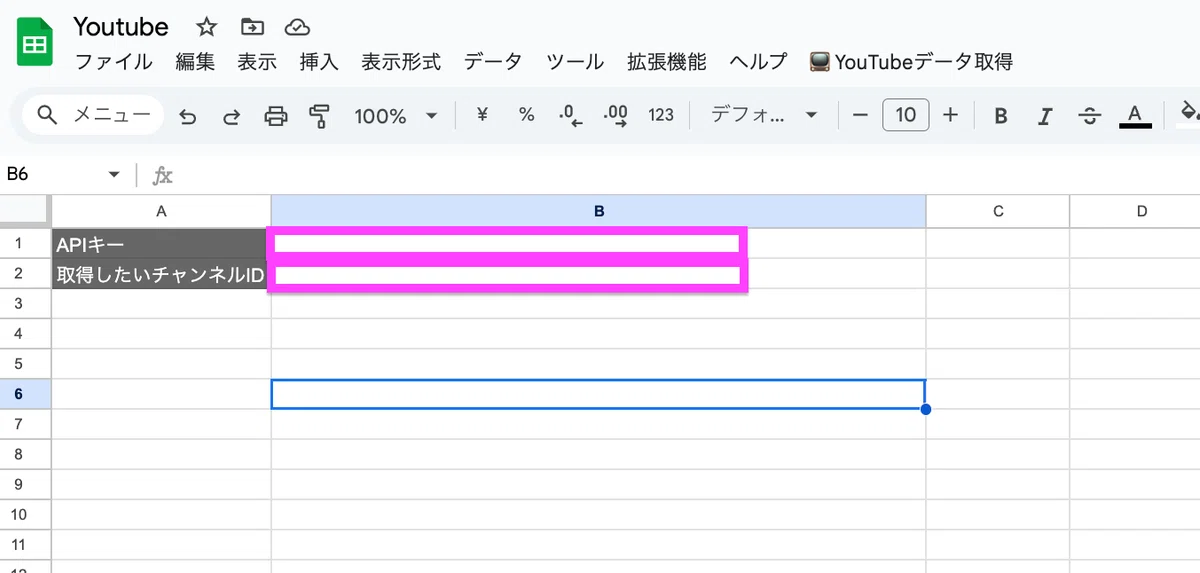
Task: Select row 9 header
Action: [25, 484]
